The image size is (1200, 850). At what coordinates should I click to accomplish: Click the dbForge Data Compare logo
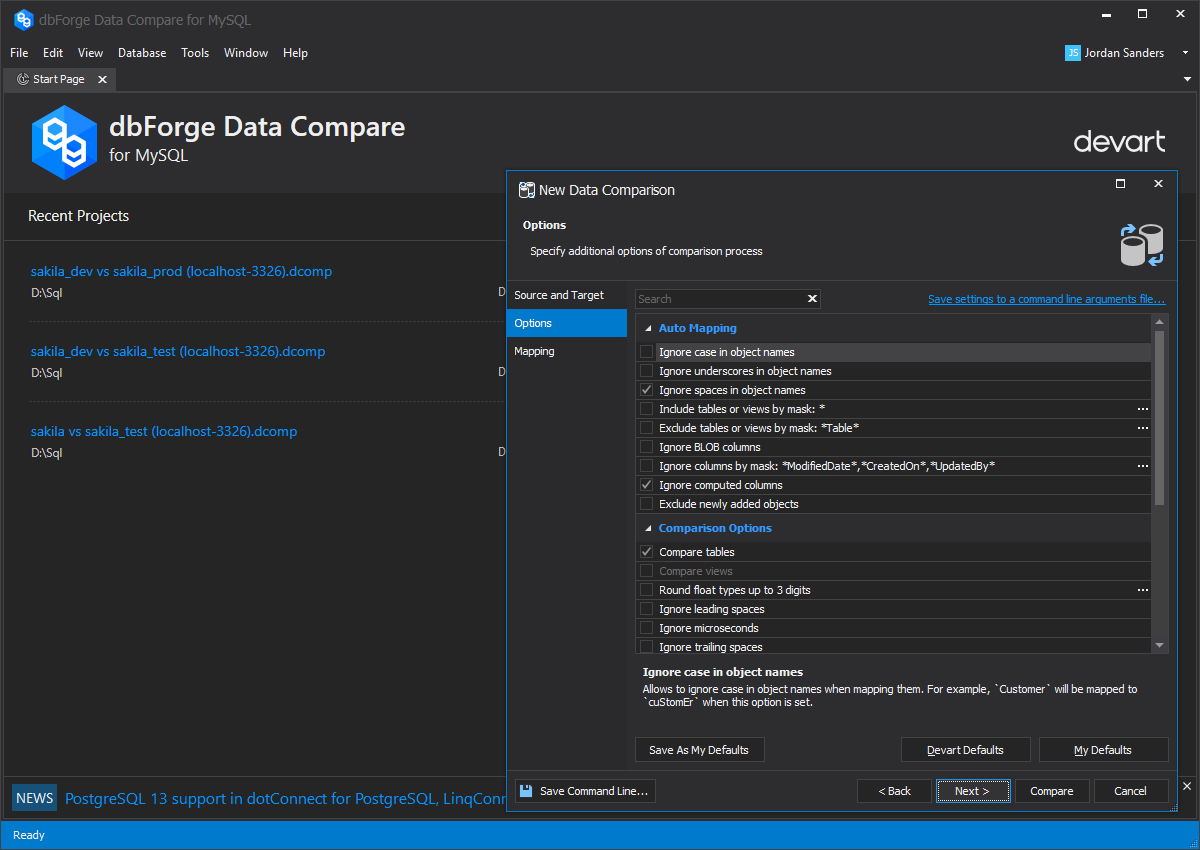[64, 141]
